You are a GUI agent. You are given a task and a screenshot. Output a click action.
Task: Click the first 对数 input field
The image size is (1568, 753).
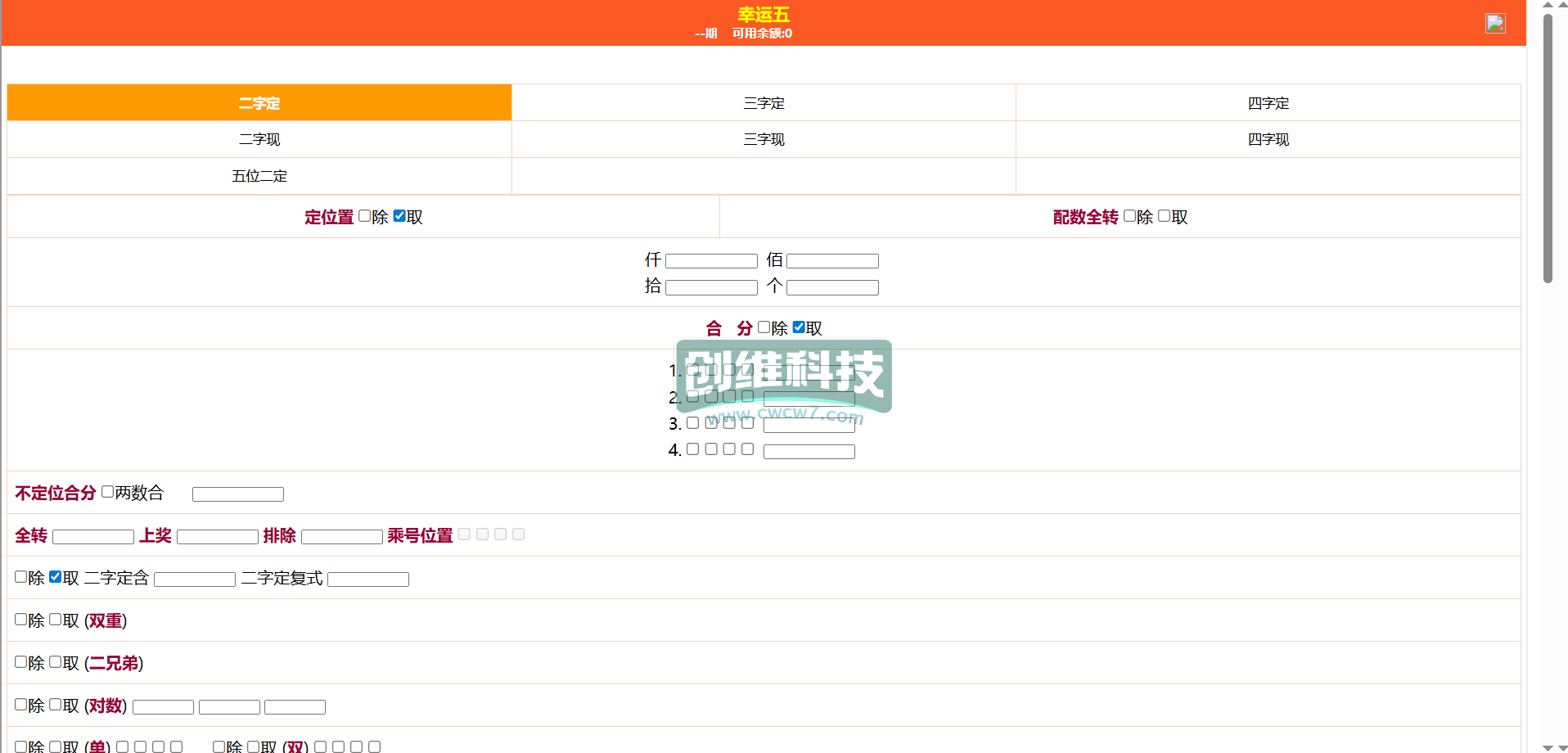coord(163,707)
